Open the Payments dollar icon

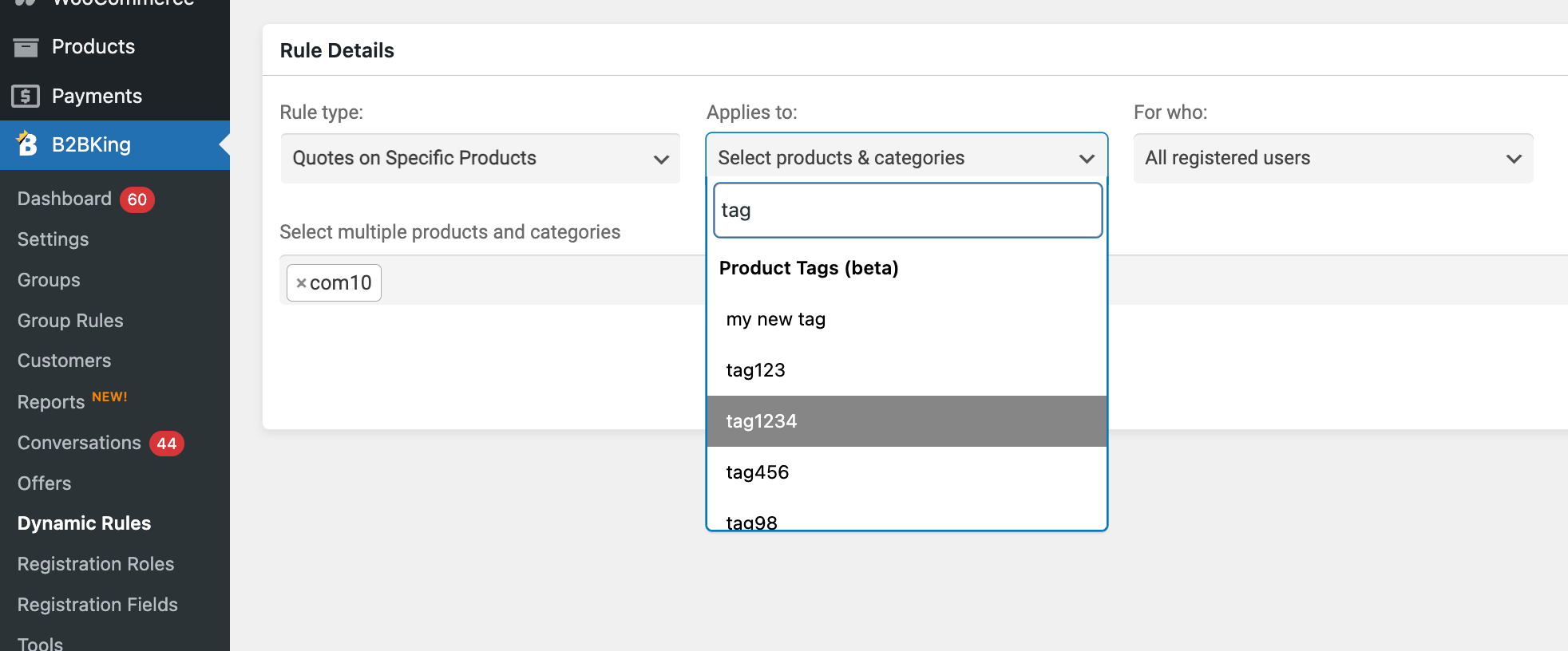click(x=26, y=97)
